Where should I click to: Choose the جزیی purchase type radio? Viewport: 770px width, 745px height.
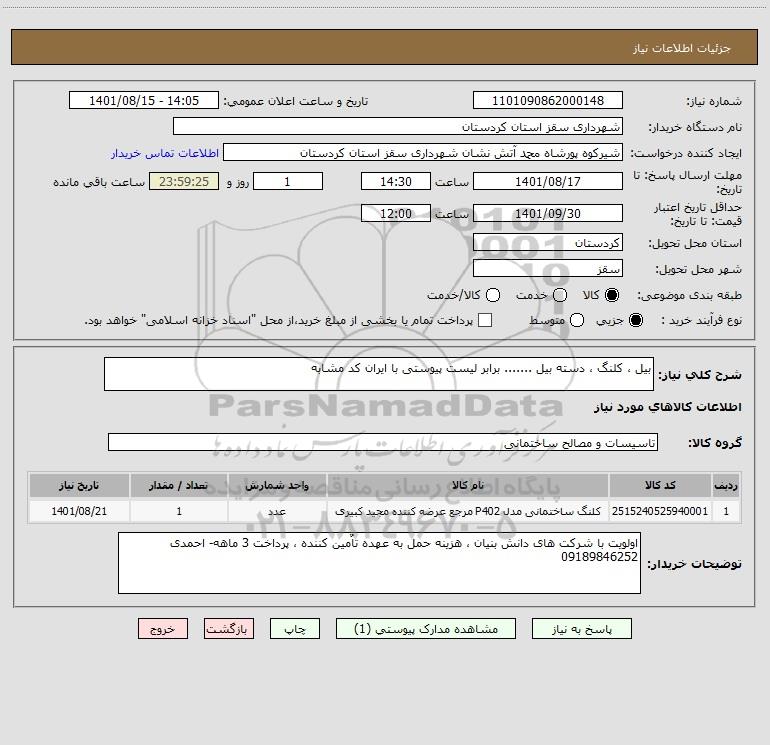click(636, 320)
